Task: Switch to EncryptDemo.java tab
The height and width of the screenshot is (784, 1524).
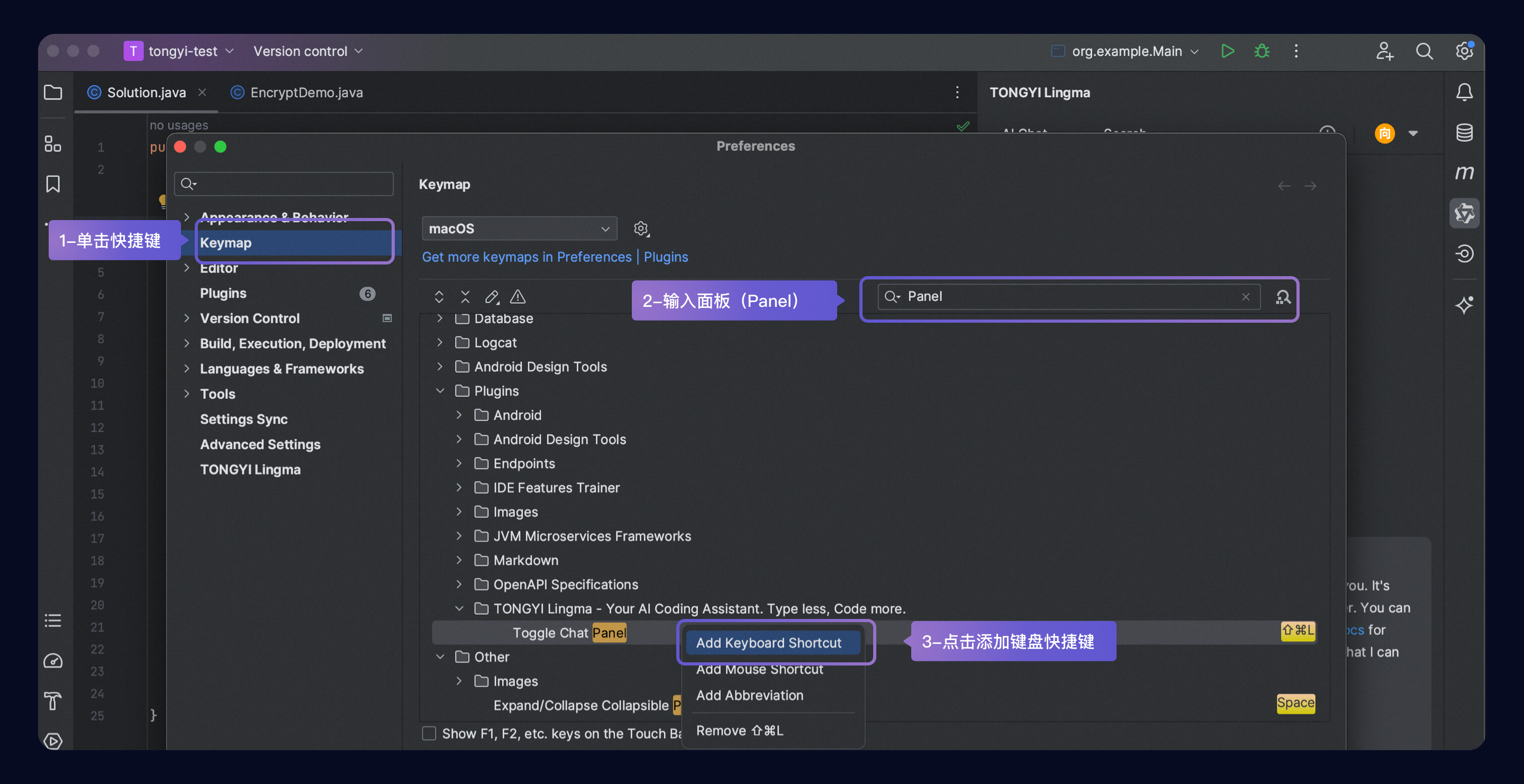Action: (306, 93)
